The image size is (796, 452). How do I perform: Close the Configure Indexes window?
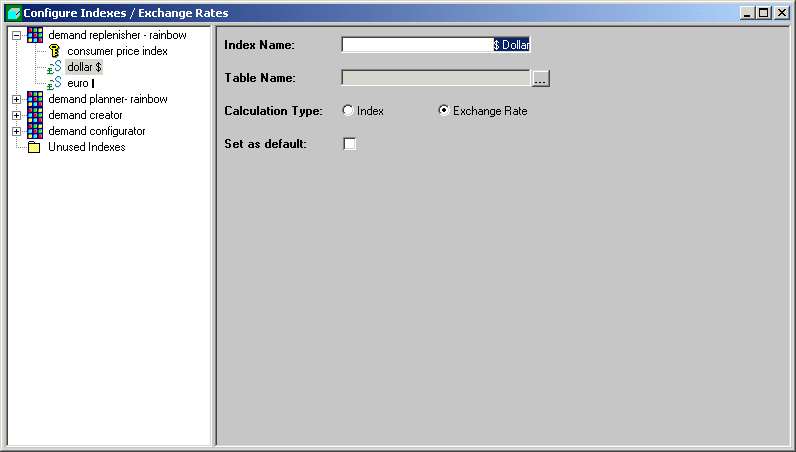781,13
